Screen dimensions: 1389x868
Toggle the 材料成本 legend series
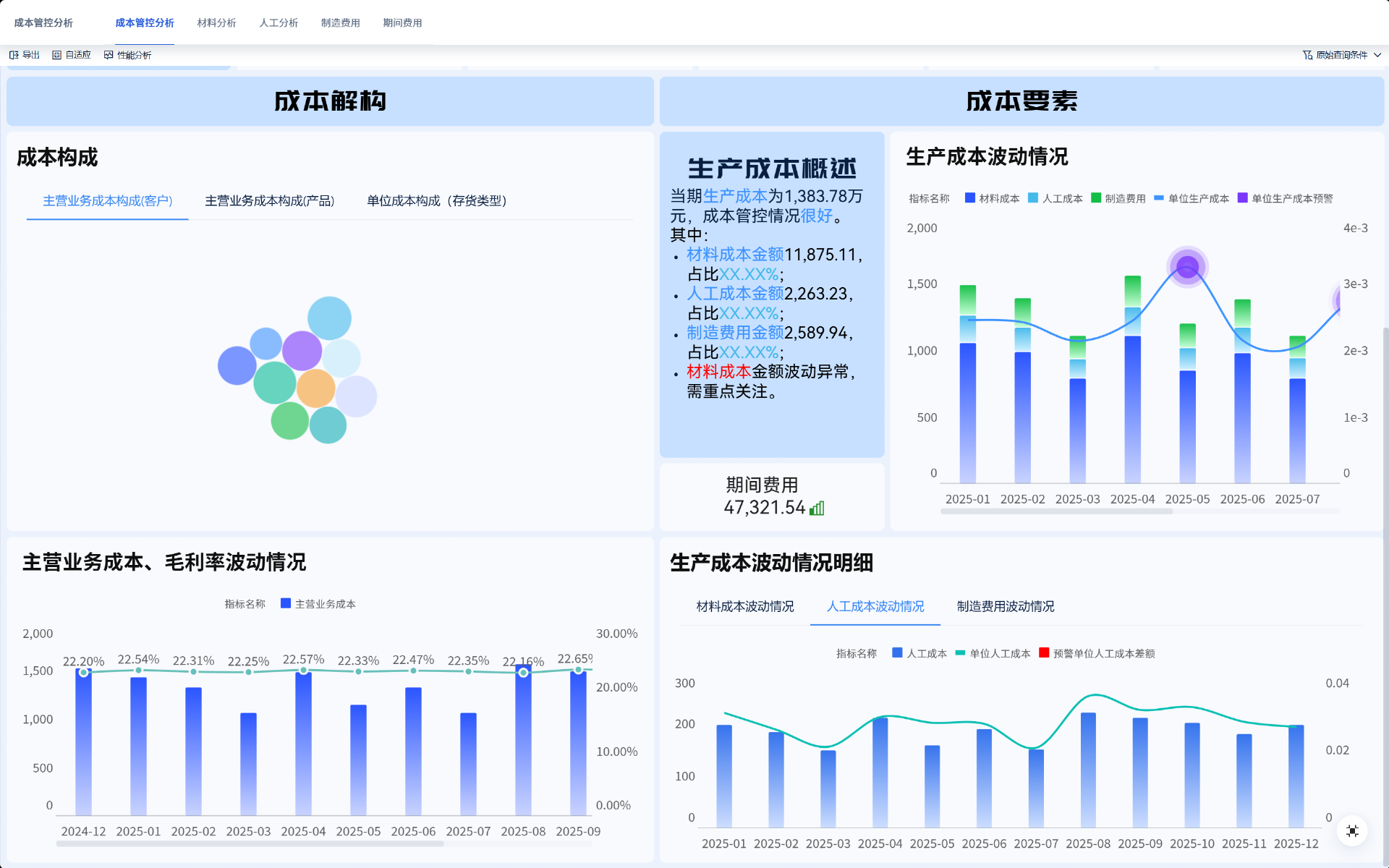click(x=992, y=198)
